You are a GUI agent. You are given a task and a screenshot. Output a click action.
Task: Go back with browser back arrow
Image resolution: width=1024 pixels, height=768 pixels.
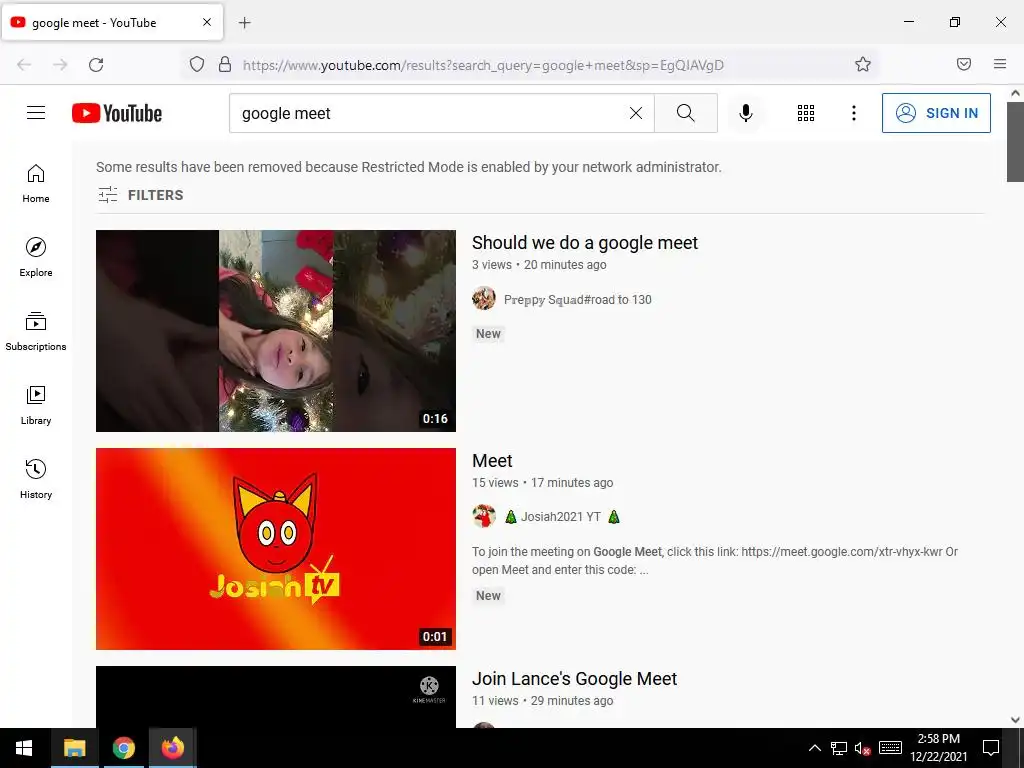pyautogui.click(x=24, y=65)
